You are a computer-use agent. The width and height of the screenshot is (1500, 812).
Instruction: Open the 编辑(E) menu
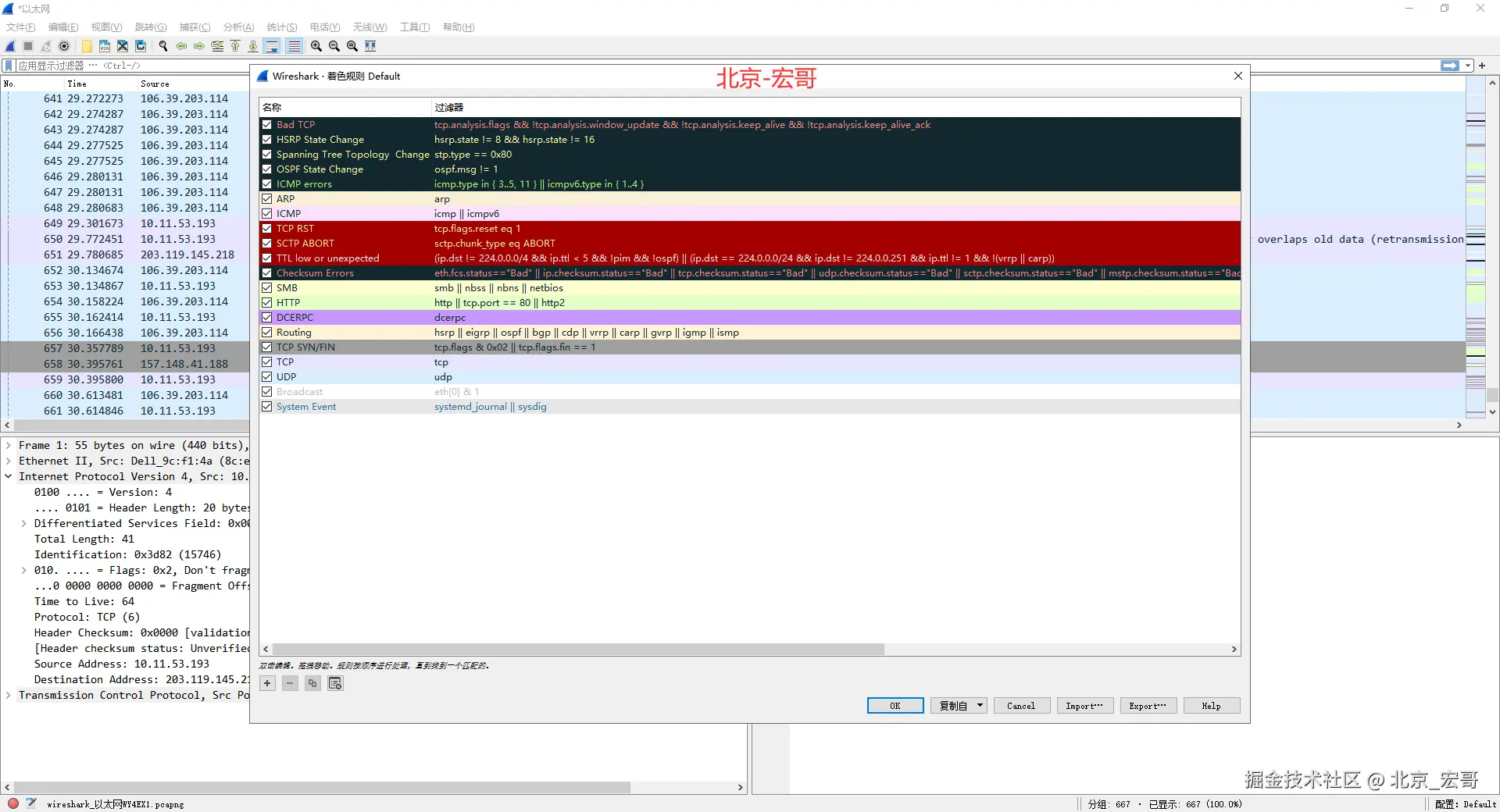click(x=63, y=27)
